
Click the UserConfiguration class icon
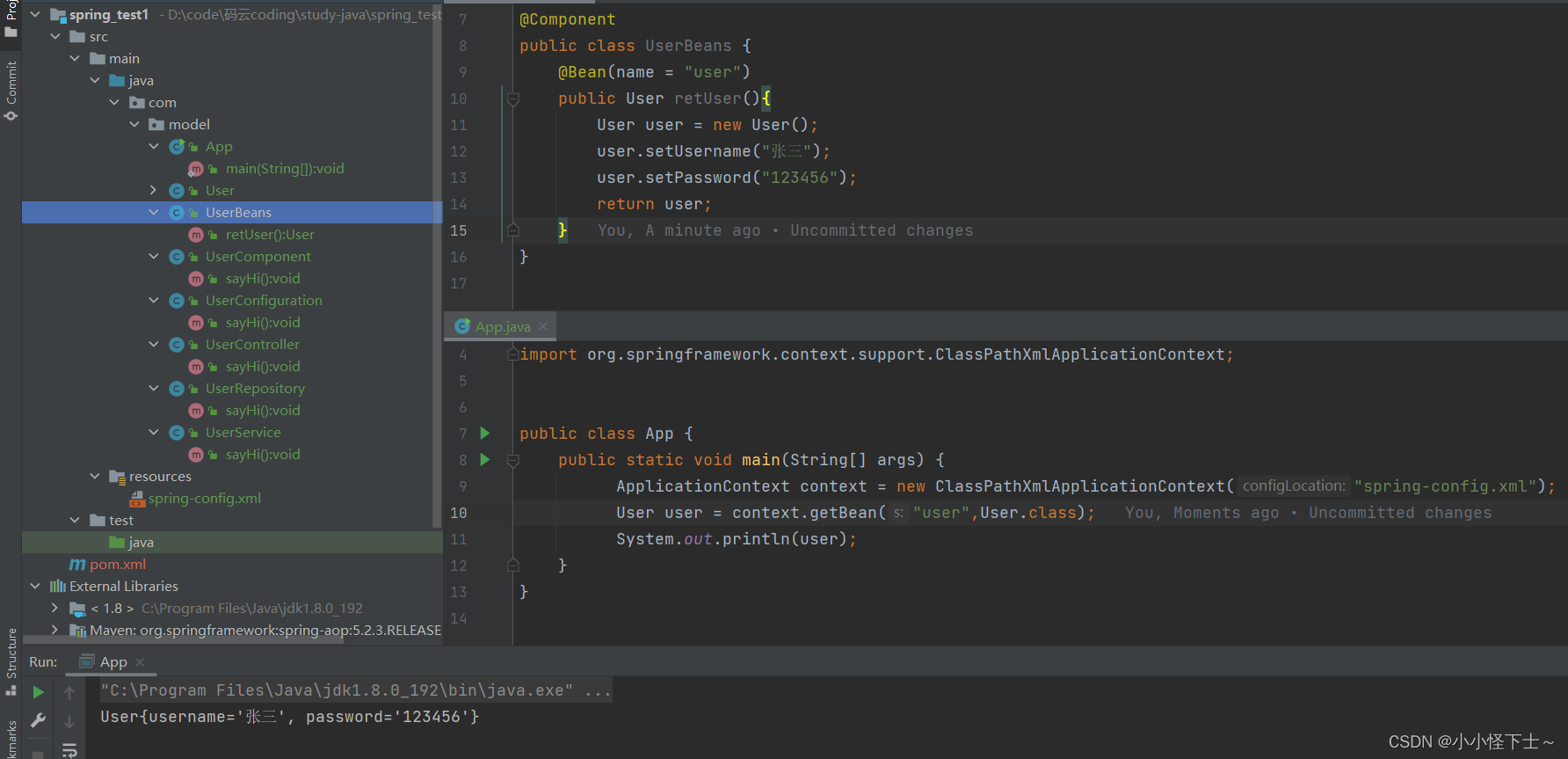click(177, 301)
